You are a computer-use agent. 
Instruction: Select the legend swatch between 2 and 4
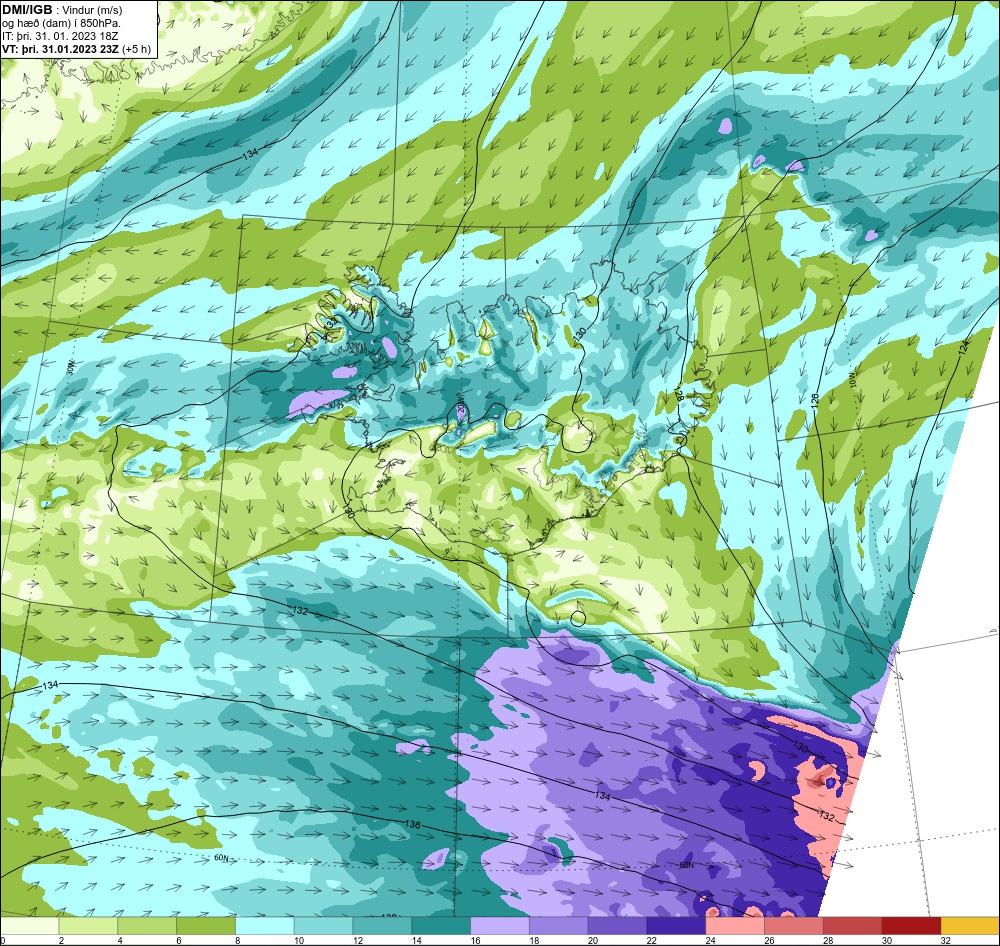tap(89, 926)
